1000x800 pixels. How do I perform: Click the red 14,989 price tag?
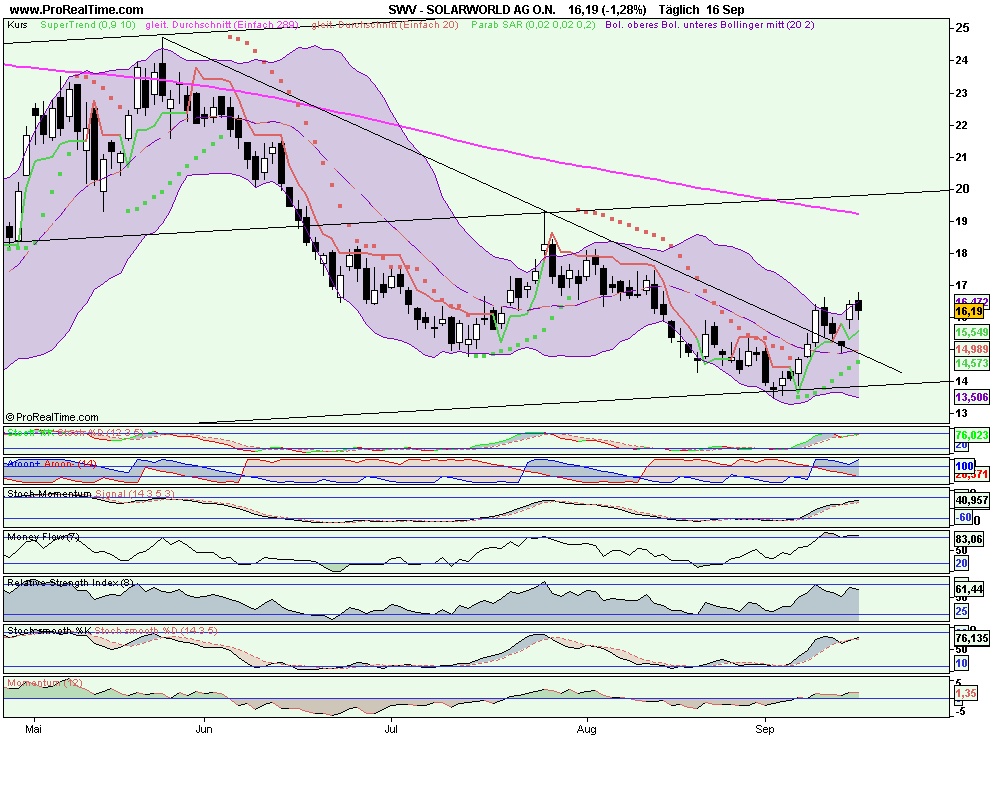pyautogui.click(x=971, y=349)
